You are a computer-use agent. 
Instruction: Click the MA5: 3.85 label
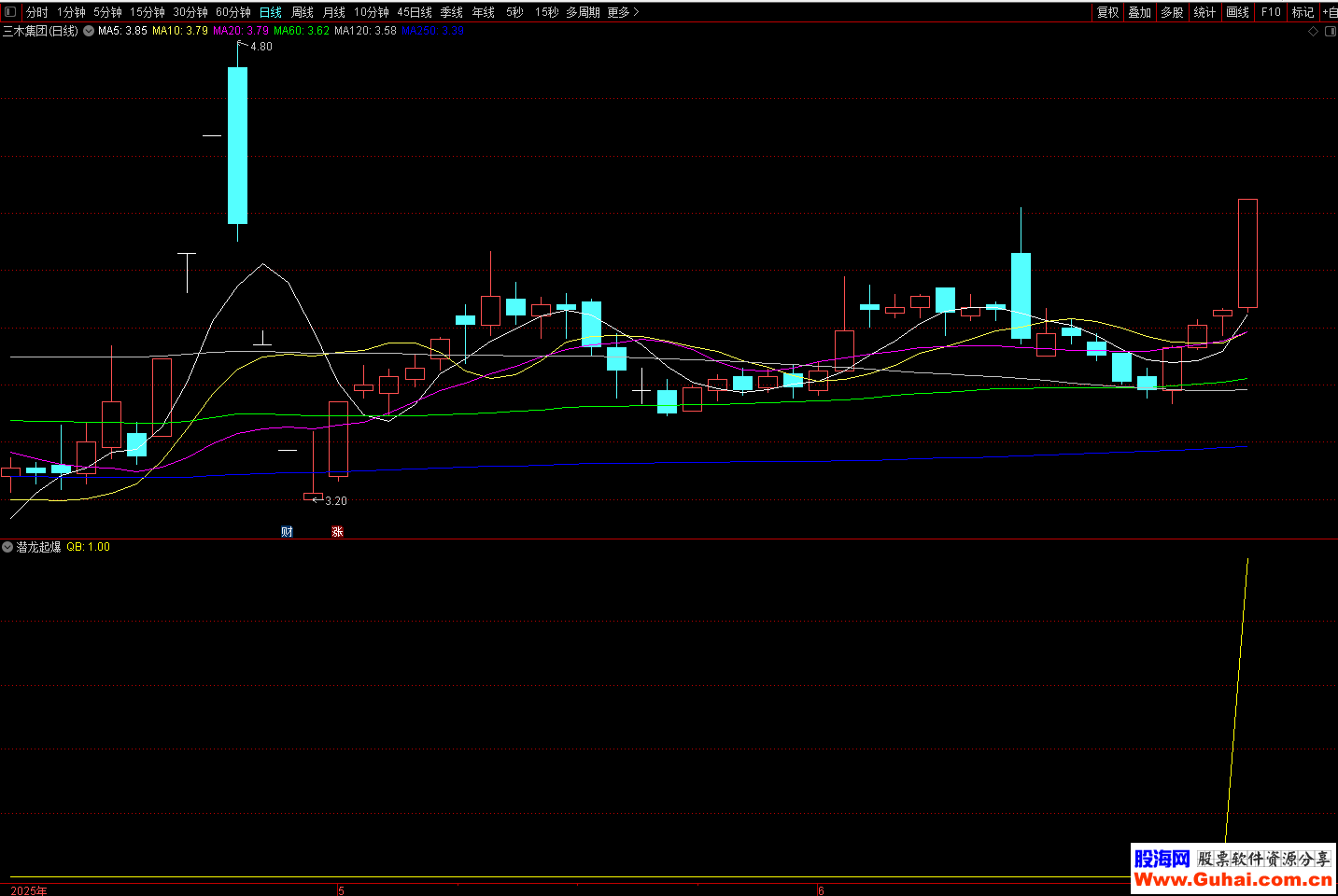click(122, 31)
